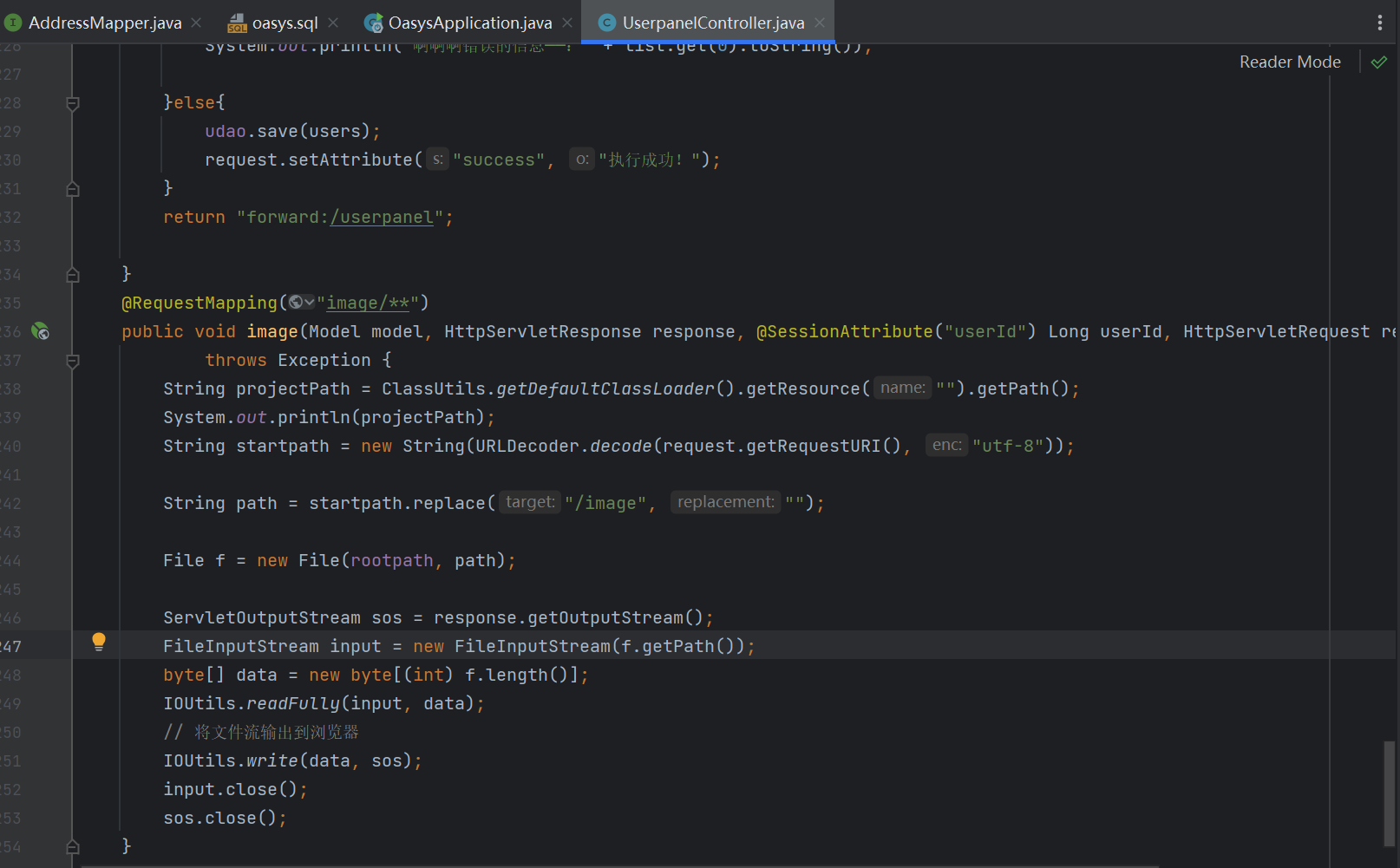
Task: Close the AddressMapper.java tab
Action: point(196,23)
